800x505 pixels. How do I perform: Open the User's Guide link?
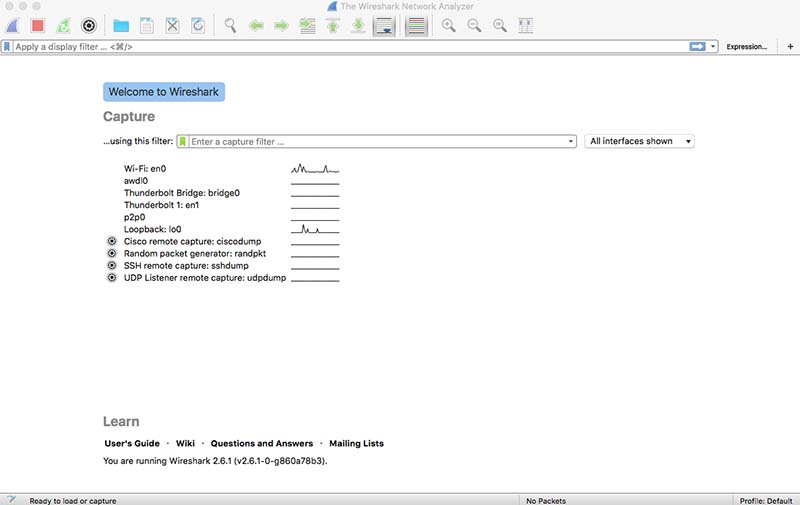click(132, 443)
